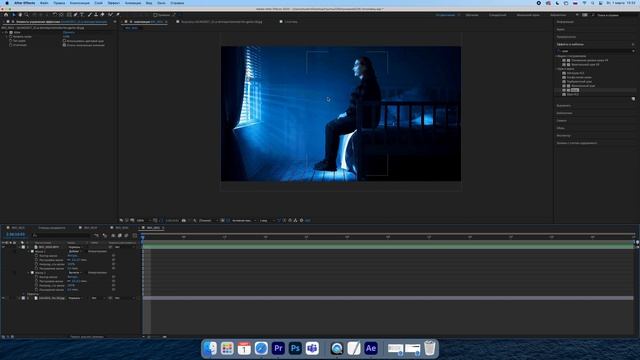Open Finder from the Dock
640x360 pixels.
pyautogui.click(x=210, y=348)
